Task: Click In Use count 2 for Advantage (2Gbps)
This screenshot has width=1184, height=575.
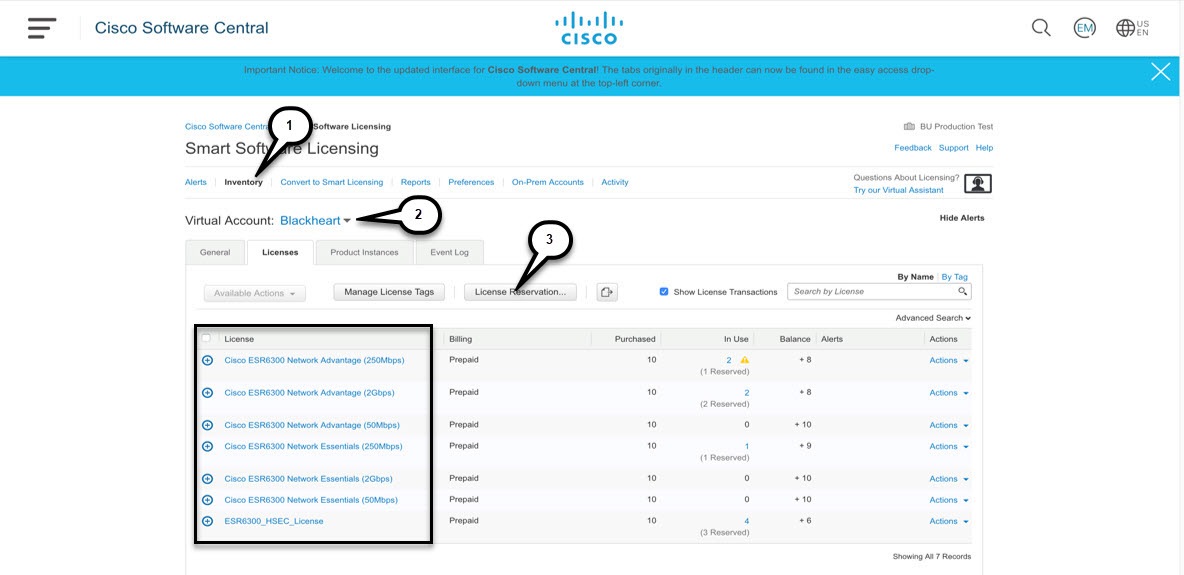Action: pyautogui.click(x=747, y=393)
